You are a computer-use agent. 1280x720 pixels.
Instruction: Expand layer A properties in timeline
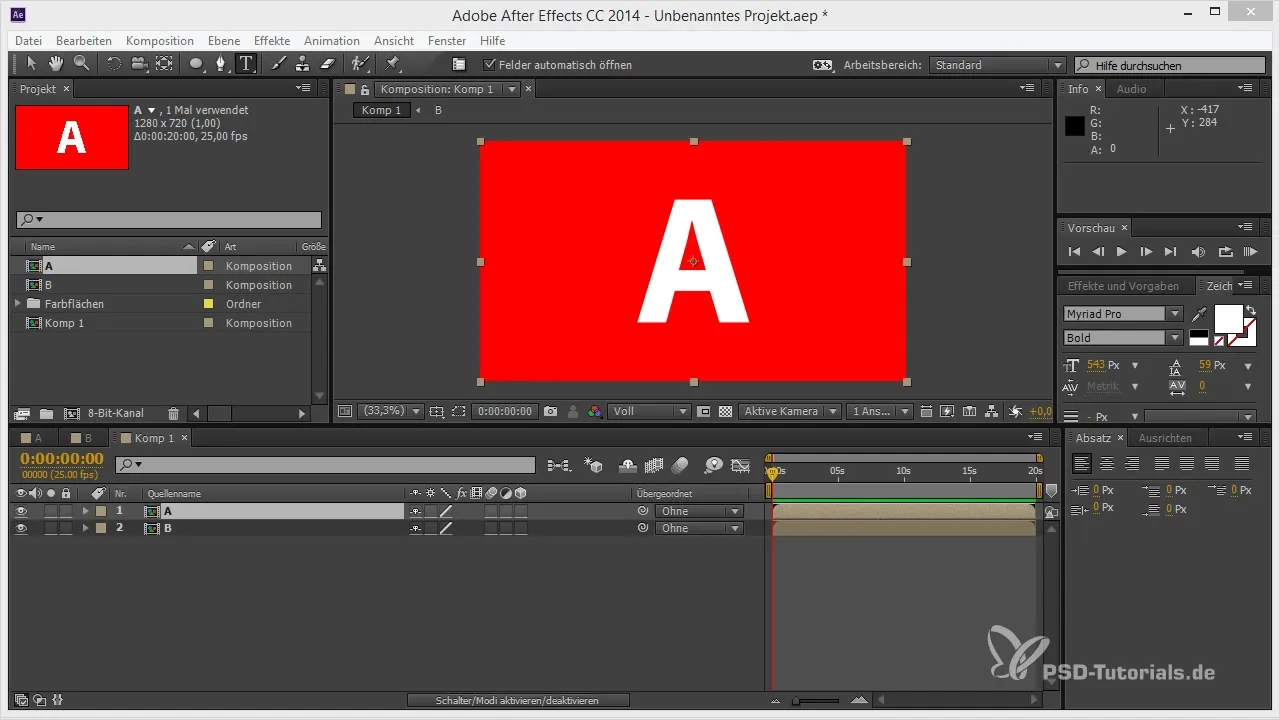[x=85, y=511]
